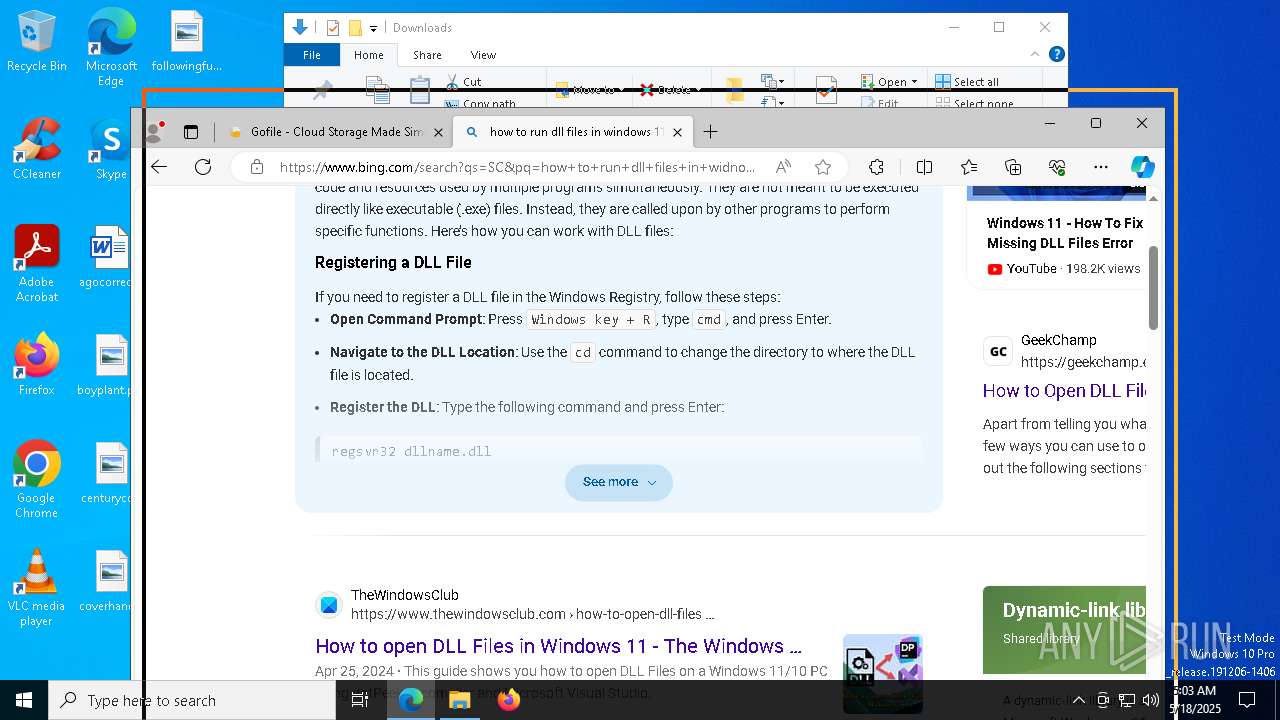The height and width of the screenshot is (720, 1280).
Task: Refresh the Bing search page
Action: (x=203, y=167)
